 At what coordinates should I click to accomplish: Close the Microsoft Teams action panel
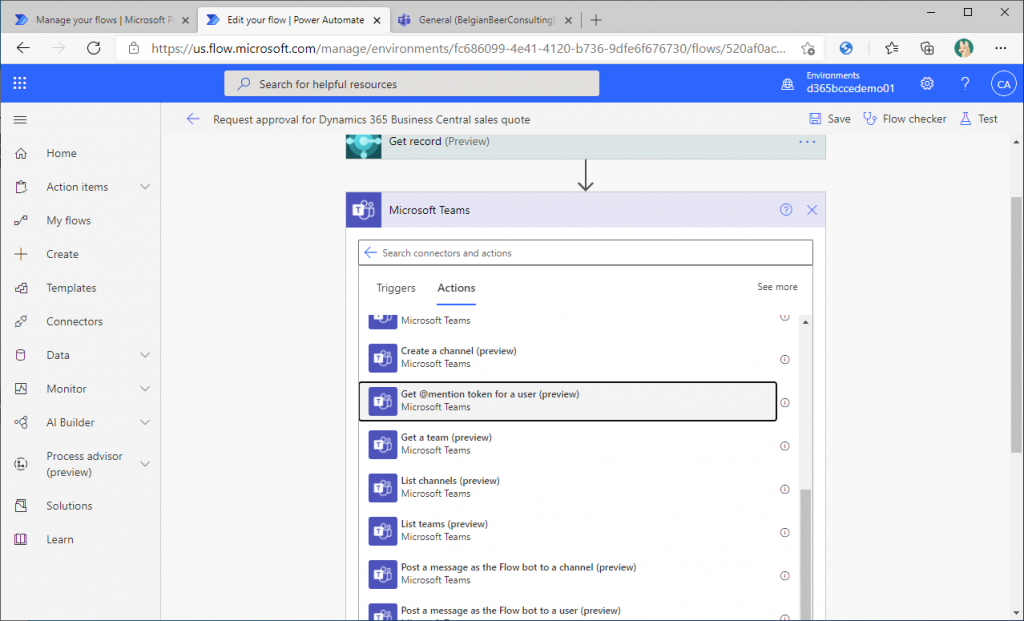coord(812,210)
